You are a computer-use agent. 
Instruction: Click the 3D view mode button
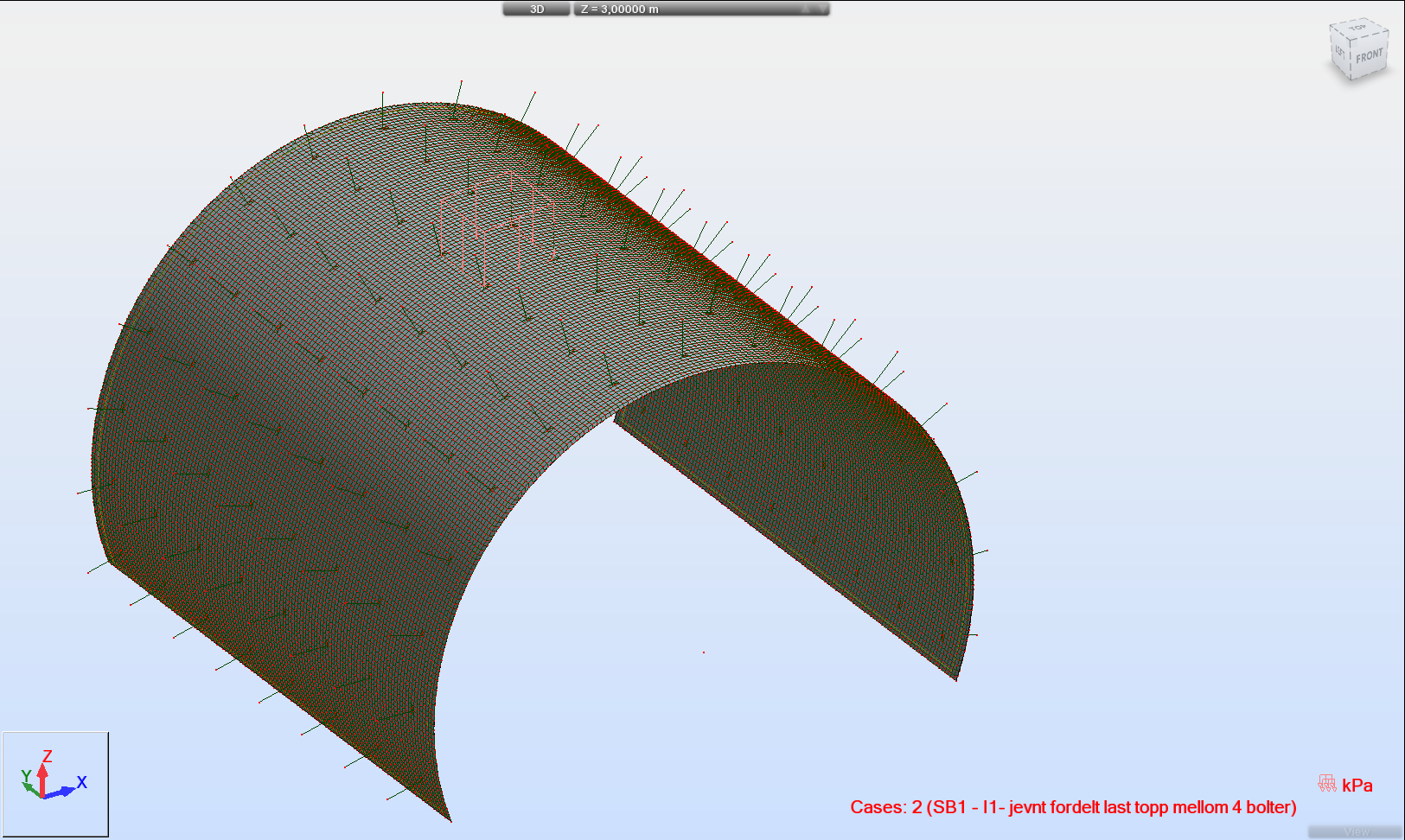pos(537,9)
